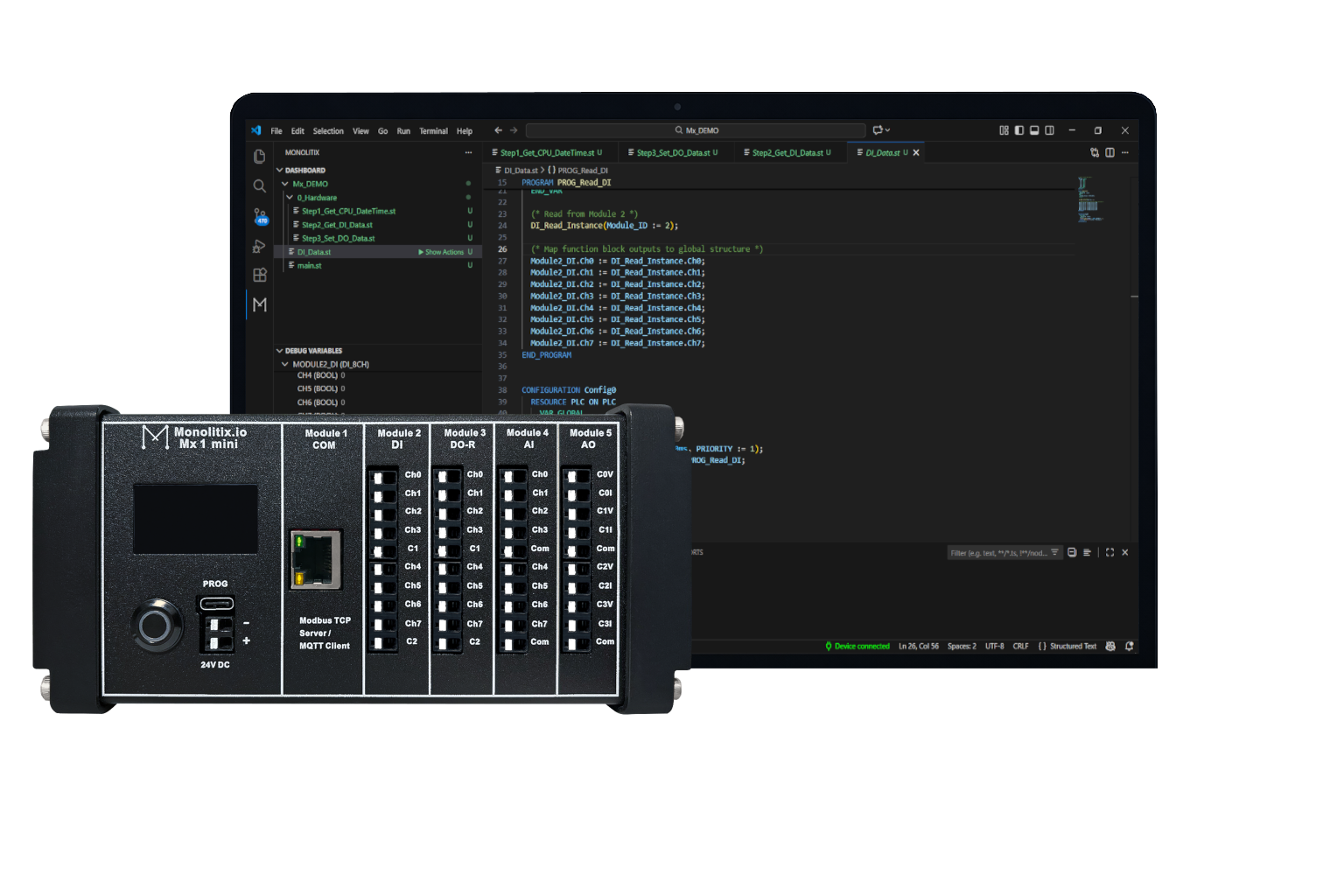Click the filter funnel icon in panel filter box
Screen dimensions: 1344x896
coord(1054,552)
